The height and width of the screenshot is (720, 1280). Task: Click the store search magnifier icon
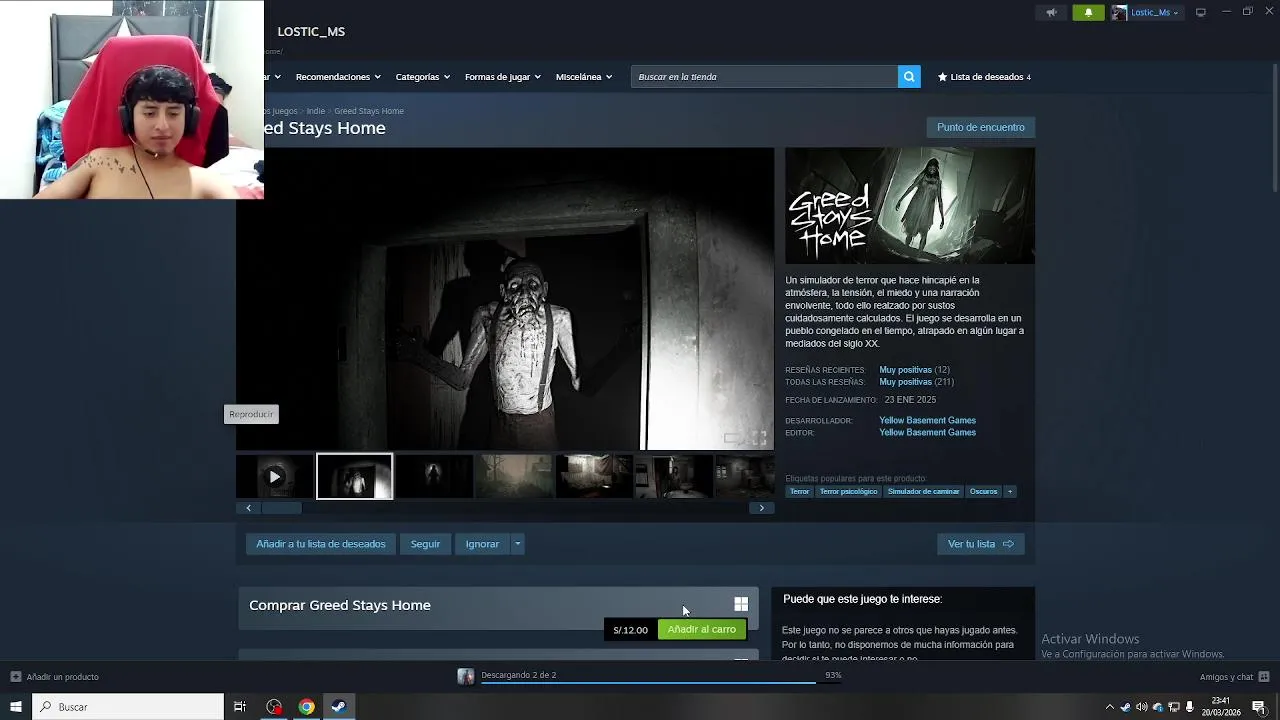tap(909, 77)
